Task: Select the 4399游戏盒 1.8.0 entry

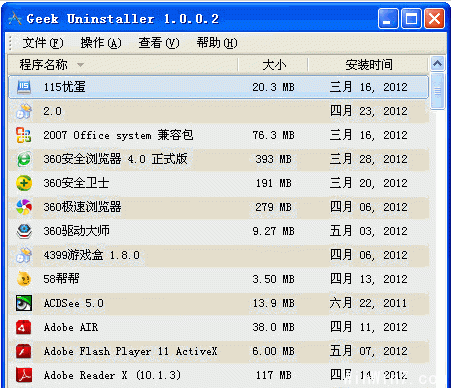Action: click(x=91, y=255)
